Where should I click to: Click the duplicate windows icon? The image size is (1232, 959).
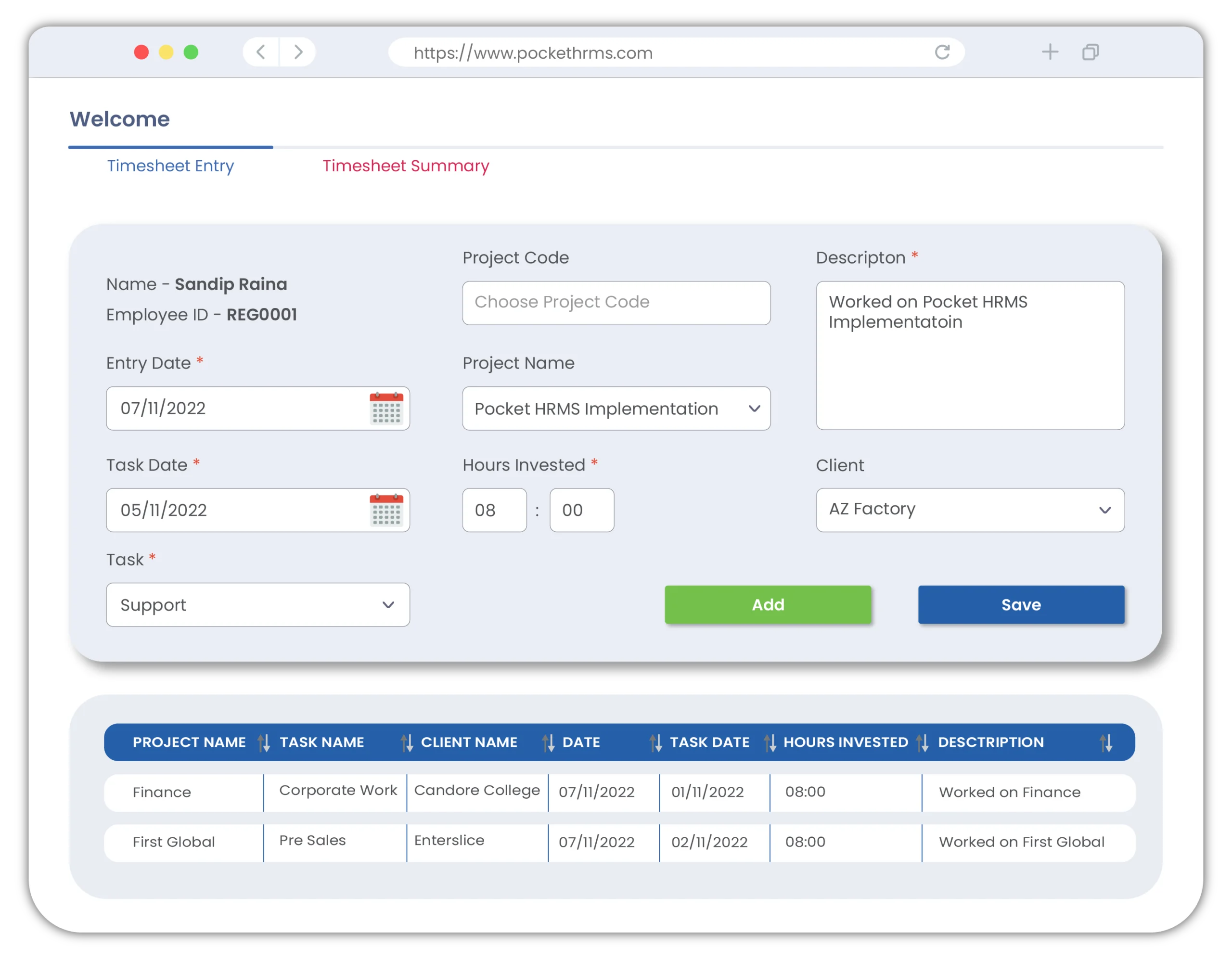[1091, 52]
